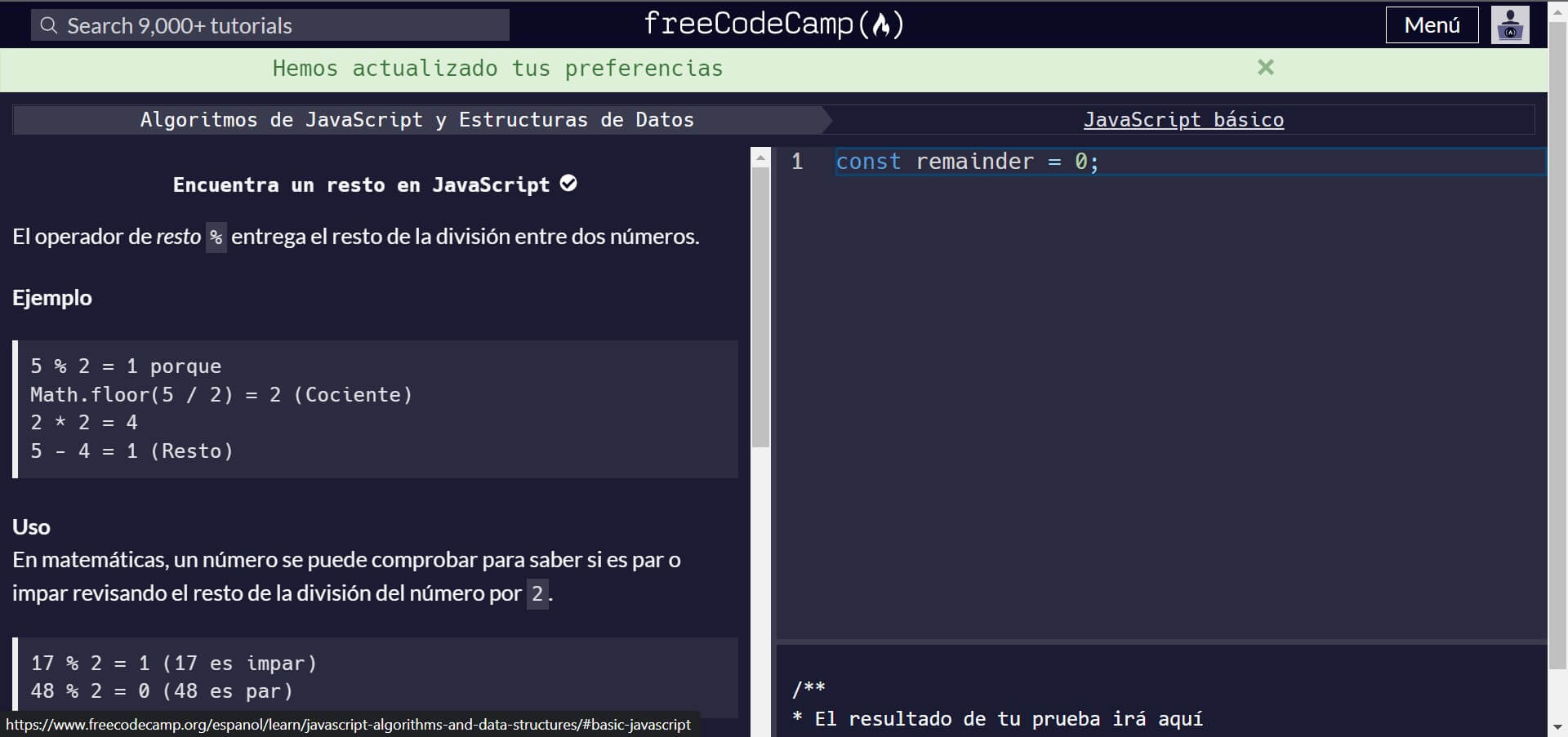The height and width of the screenshot is (737, 1568).
Task: Click the '%' inline code operator
Action: 216,238
